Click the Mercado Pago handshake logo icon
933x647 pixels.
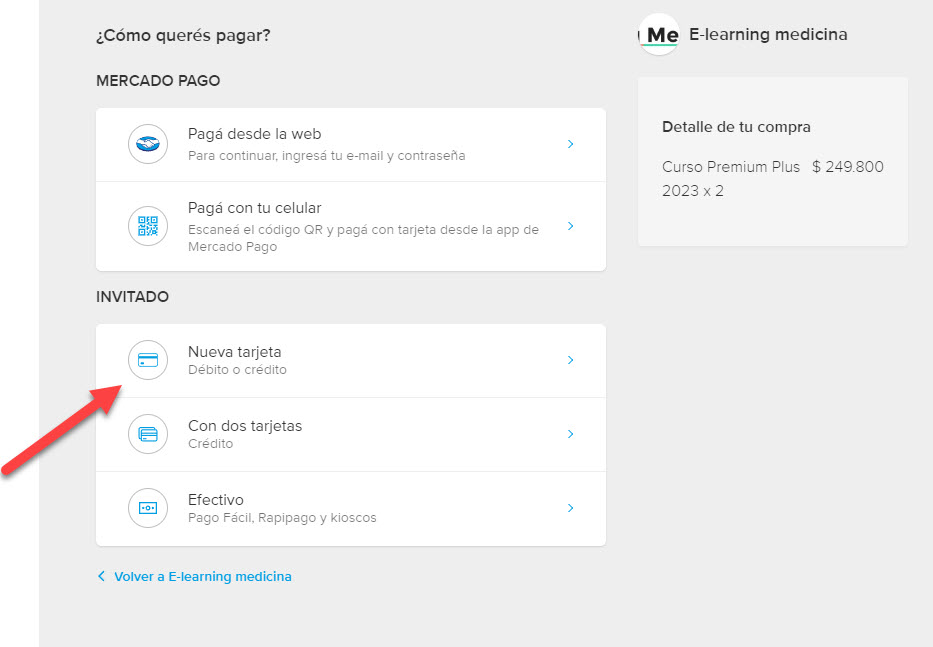click(148, 144)
